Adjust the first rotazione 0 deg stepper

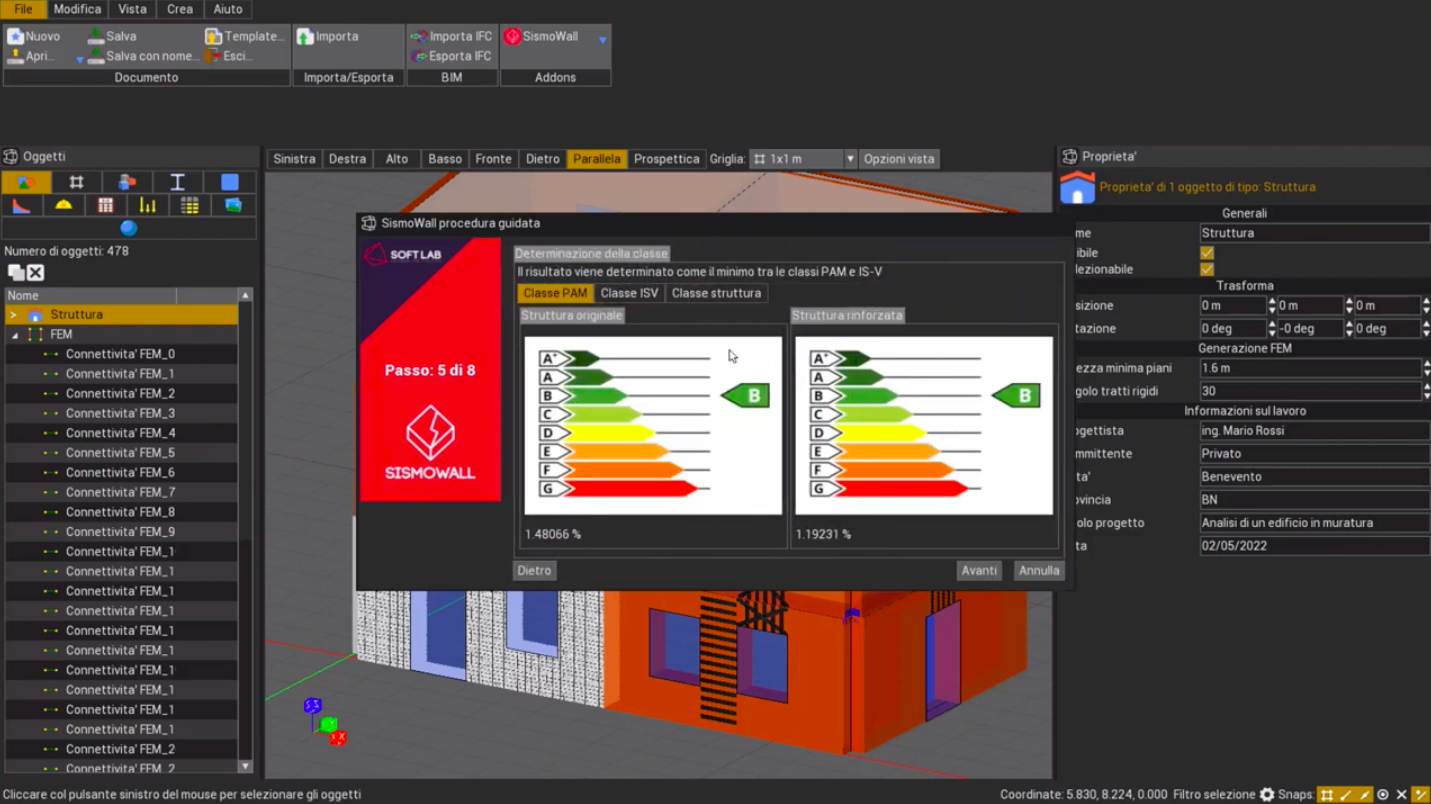[x=1272, y=328]
